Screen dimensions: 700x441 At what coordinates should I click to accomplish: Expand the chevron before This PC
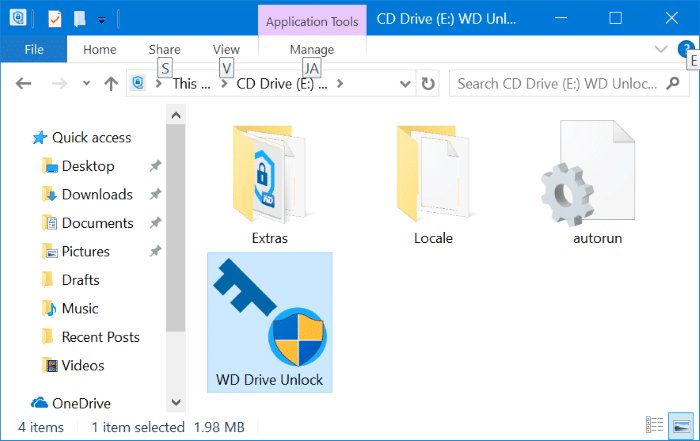(x=159, y=83)
